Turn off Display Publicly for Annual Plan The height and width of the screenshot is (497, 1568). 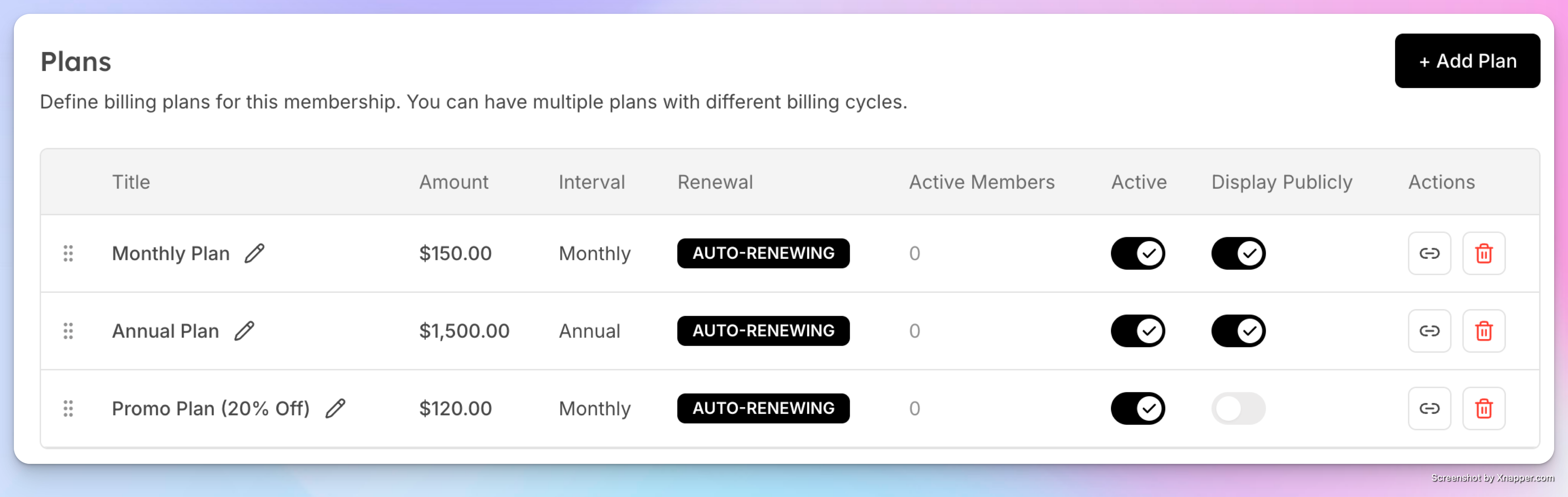tap(1238, 331)
